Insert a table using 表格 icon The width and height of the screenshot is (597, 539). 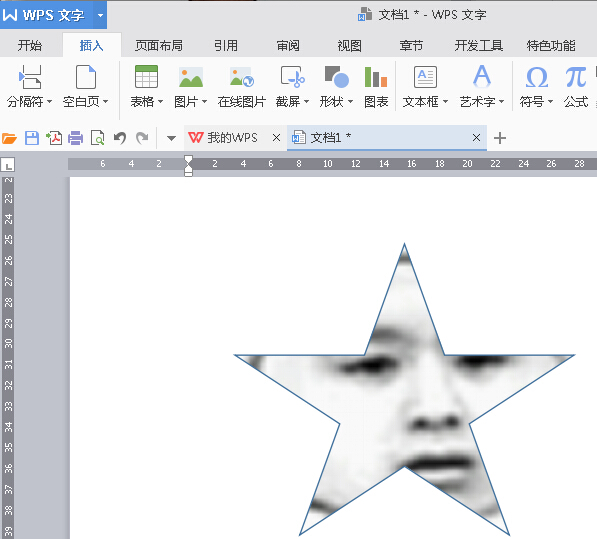(147, 77)
